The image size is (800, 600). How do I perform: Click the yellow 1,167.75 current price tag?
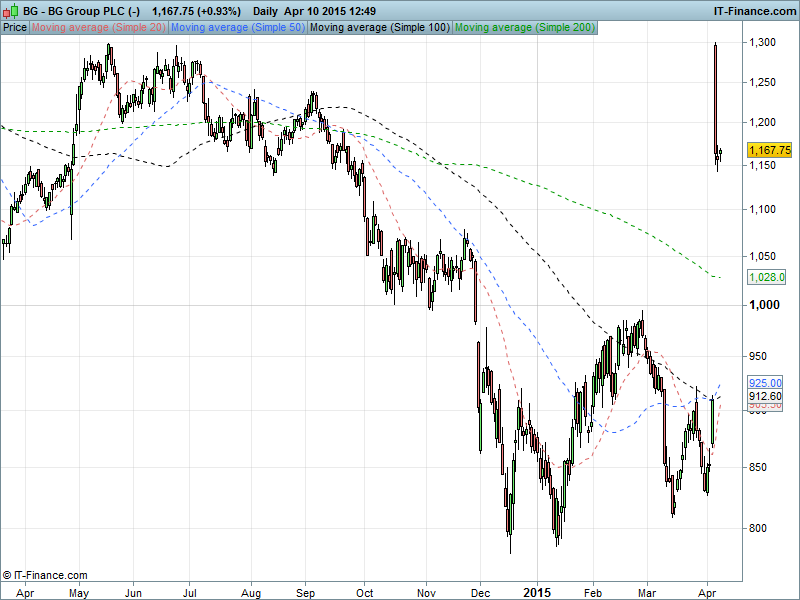tap(770, 150)
